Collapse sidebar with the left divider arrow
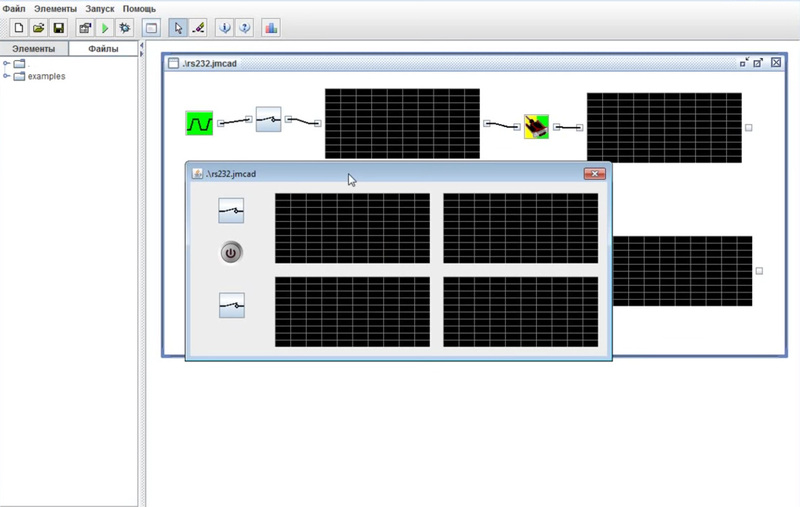800x507 pixels. tap(142, 46)
